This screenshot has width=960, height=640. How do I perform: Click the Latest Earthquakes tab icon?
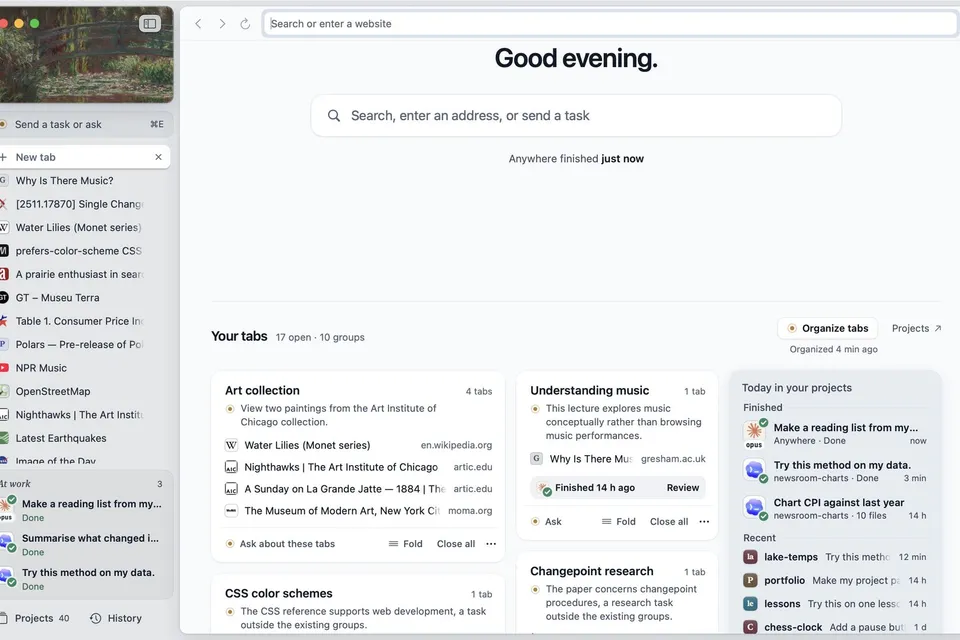[4, 438]
